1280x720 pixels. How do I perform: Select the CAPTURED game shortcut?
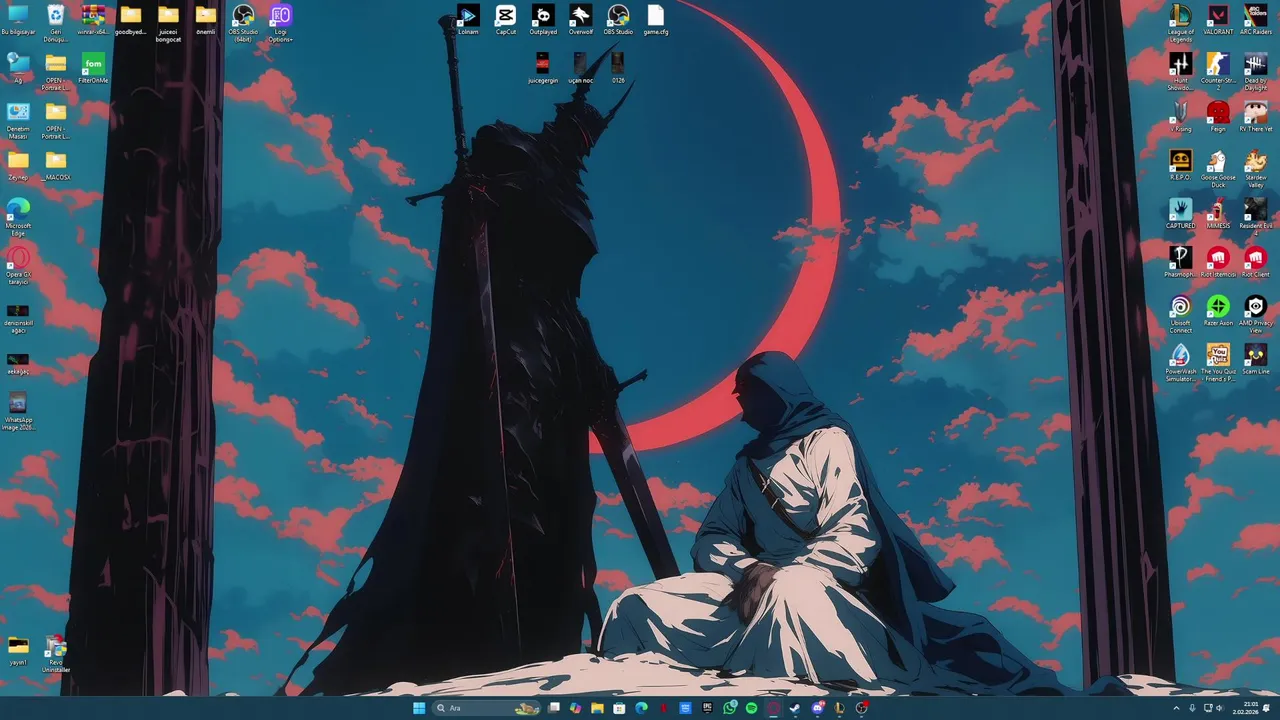coord(1181,213)
